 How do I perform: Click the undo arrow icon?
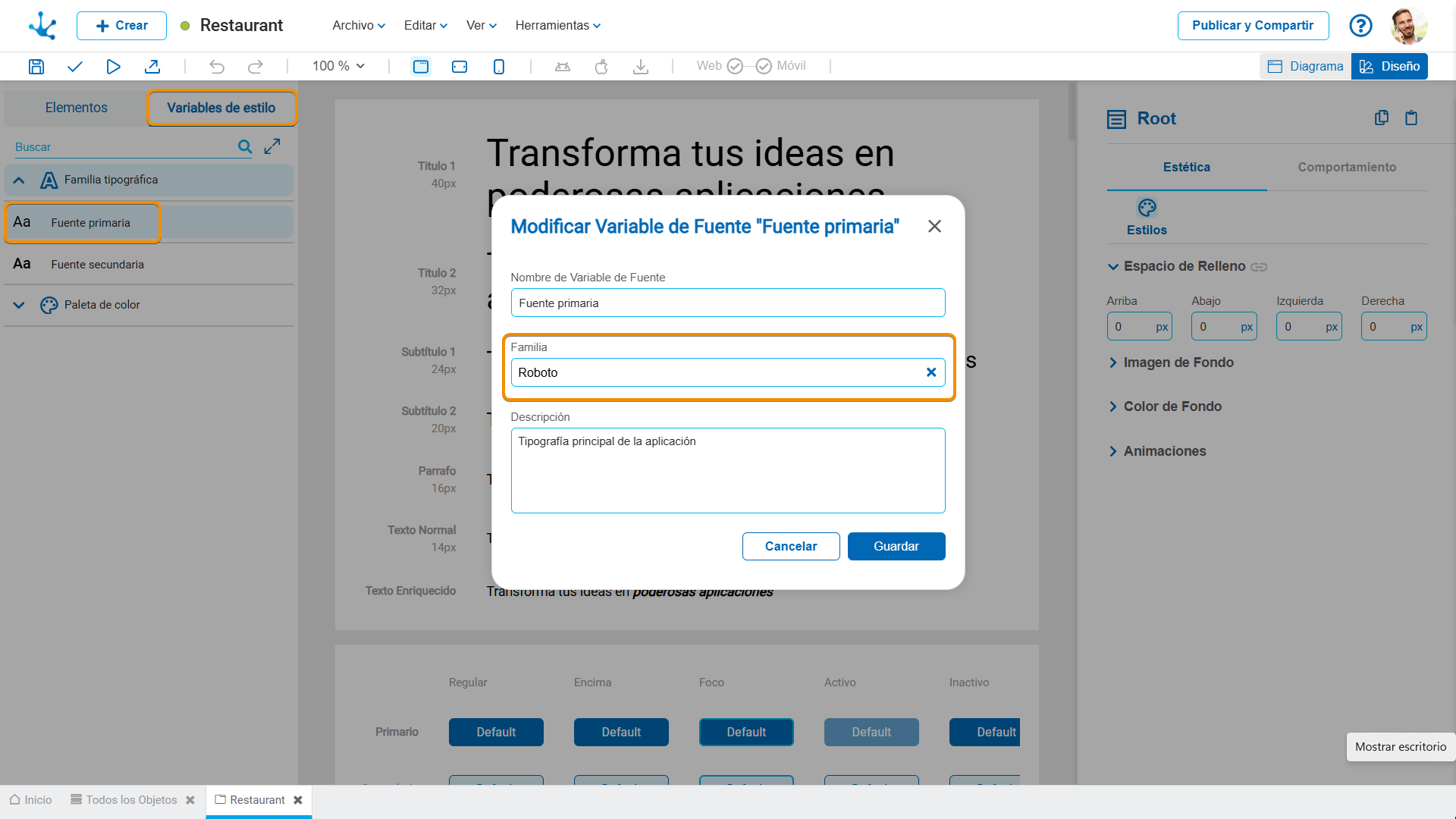[217, 67]
